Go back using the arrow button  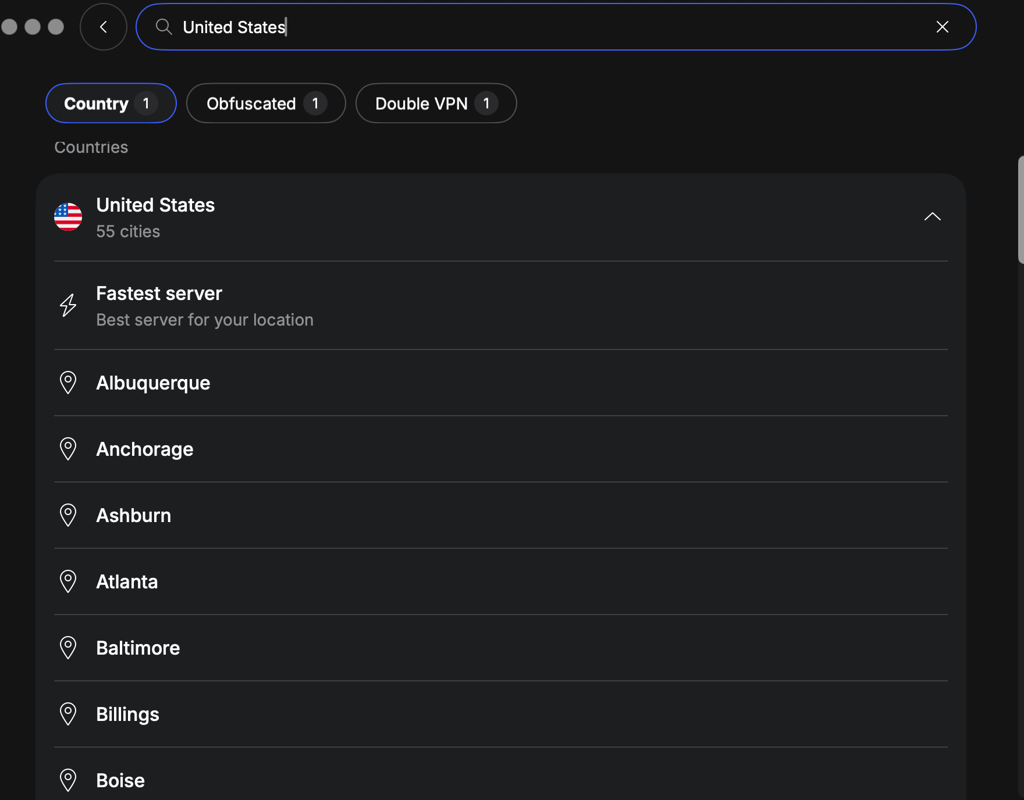tap(103, 27)
